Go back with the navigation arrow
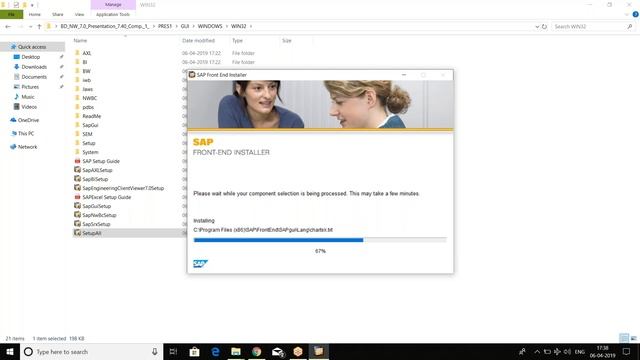Screen dimensions: 640x360 [x=8, y=26]
